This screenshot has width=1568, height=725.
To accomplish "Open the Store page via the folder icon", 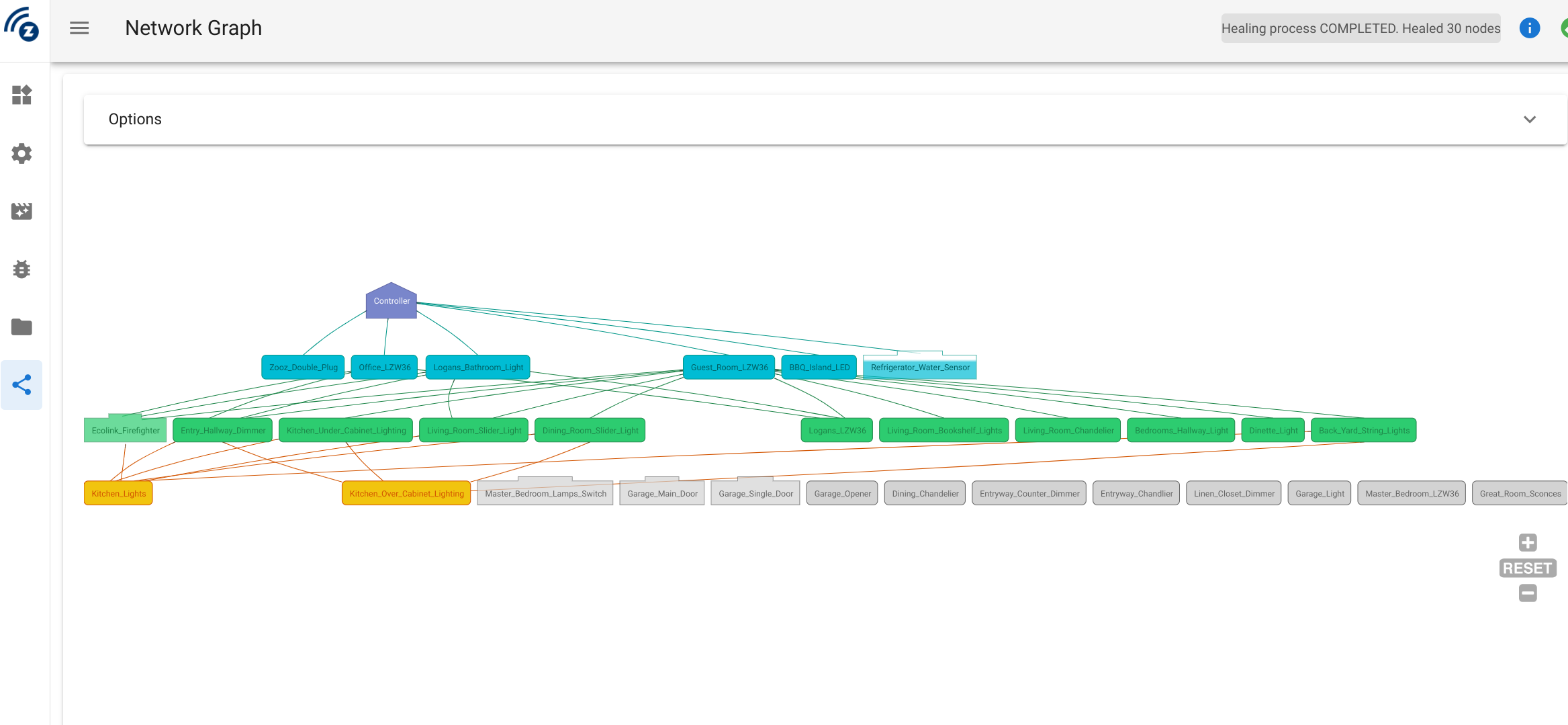I will (22, 327).
